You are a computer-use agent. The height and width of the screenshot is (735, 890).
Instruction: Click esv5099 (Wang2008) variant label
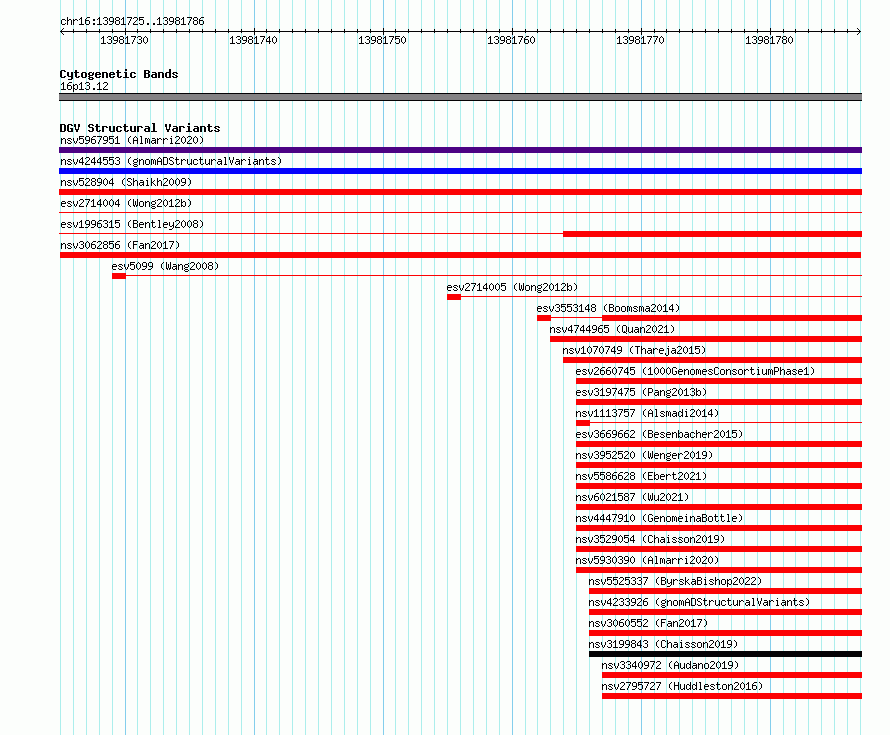point(165,266)
